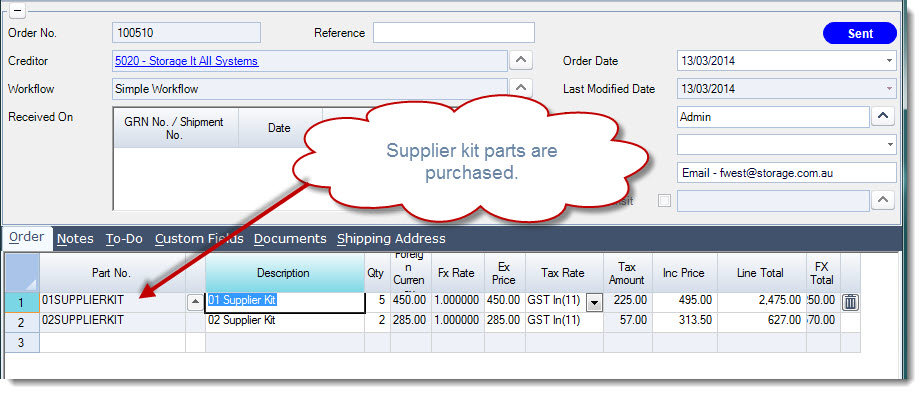Screen dimensions: 922x394
Task: Click GST In(11) tax rate on row 2
Action: [564, 322]
